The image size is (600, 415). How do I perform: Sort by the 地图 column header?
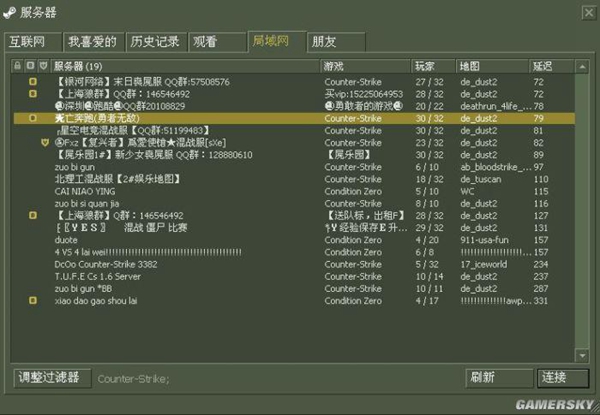point(492,66)
